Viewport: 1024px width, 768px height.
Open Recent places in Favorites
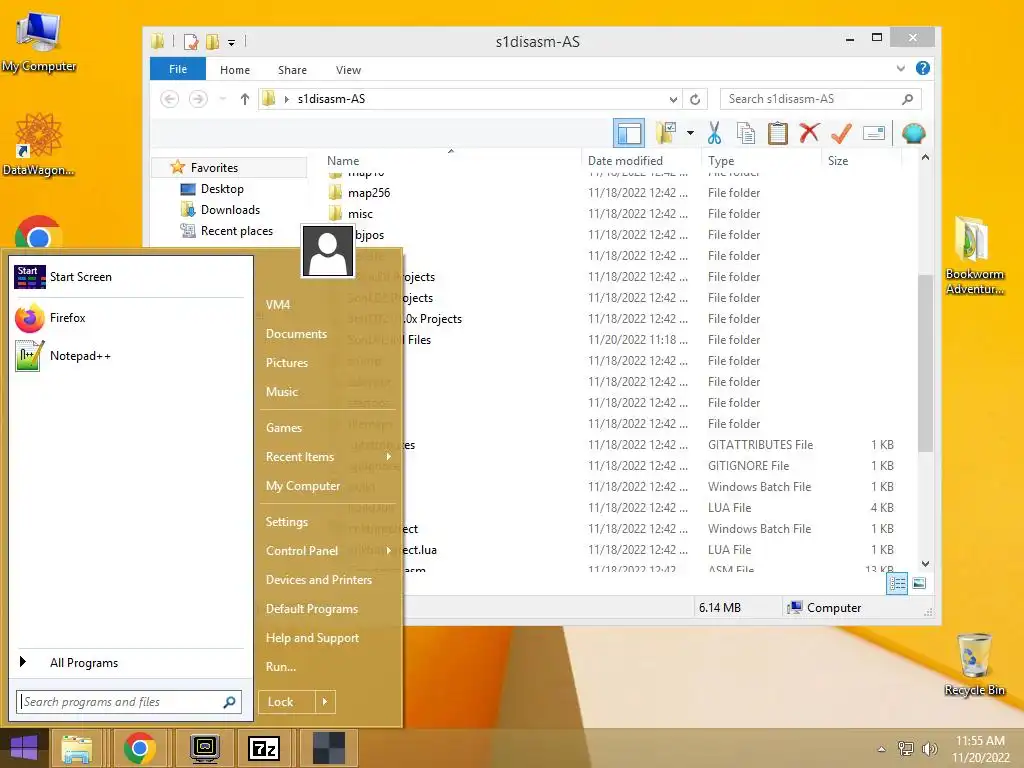click(236, 231)
